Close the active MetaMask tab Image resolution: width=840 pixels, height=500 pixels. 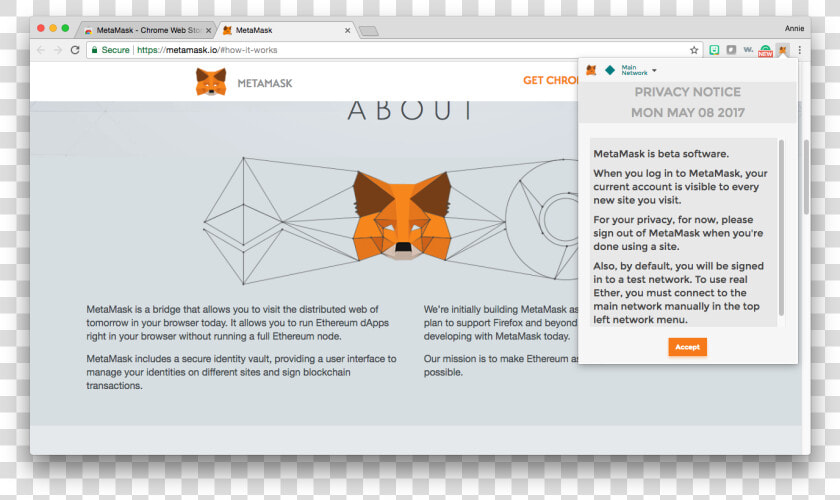[347, 31]
